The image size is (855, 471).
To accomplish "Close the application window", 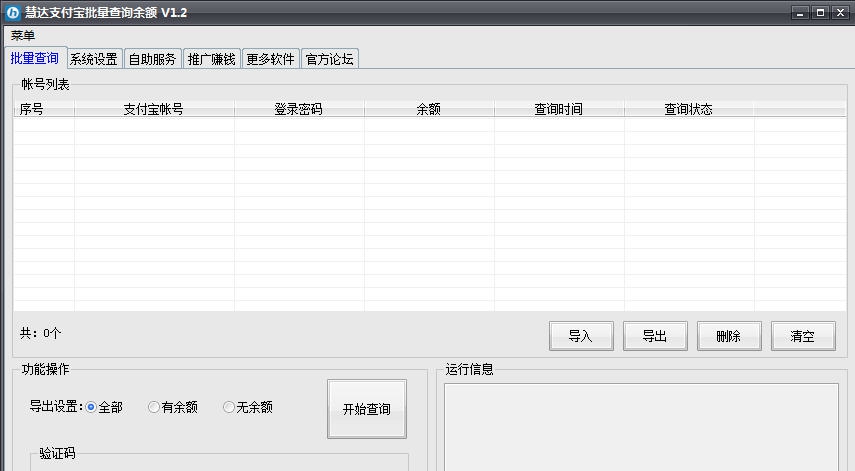I will (840, 13).
